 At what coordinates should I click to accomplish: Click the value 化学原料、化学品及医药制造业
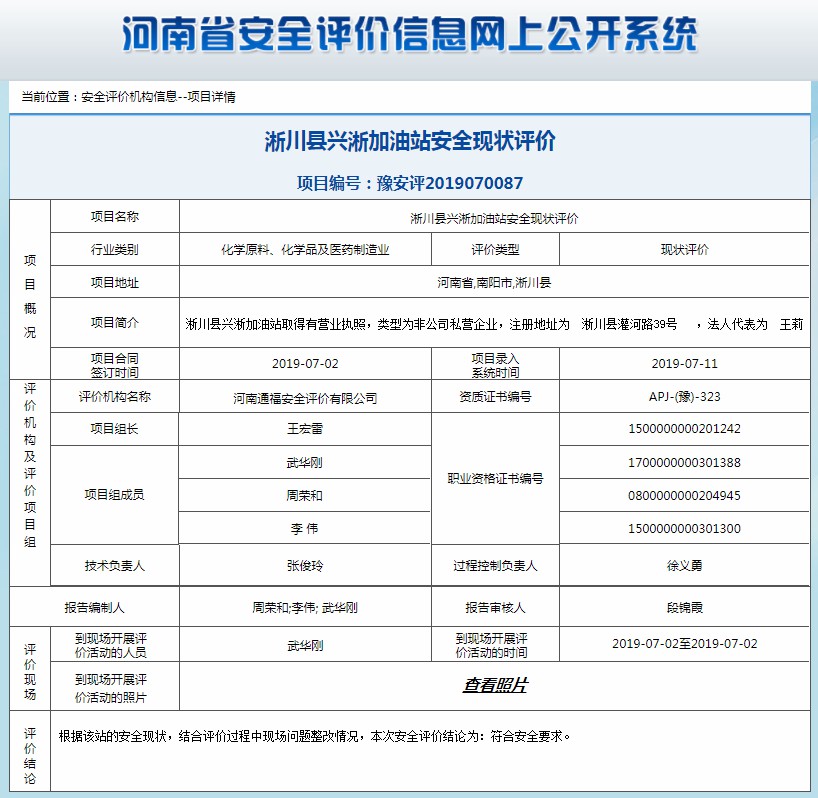pyautogui.click(x=305, y=250)
